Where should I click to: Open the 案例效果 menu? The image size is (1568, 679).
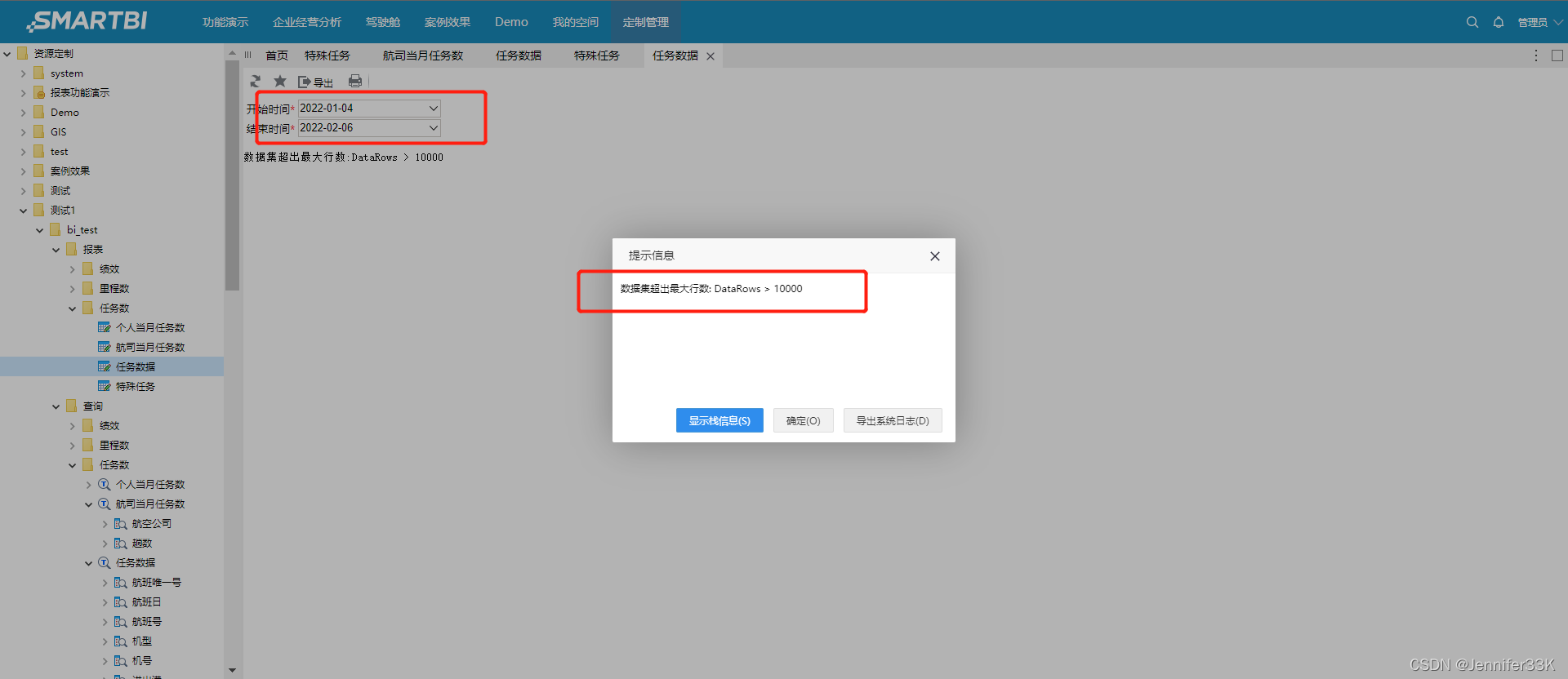pos(448,22)
